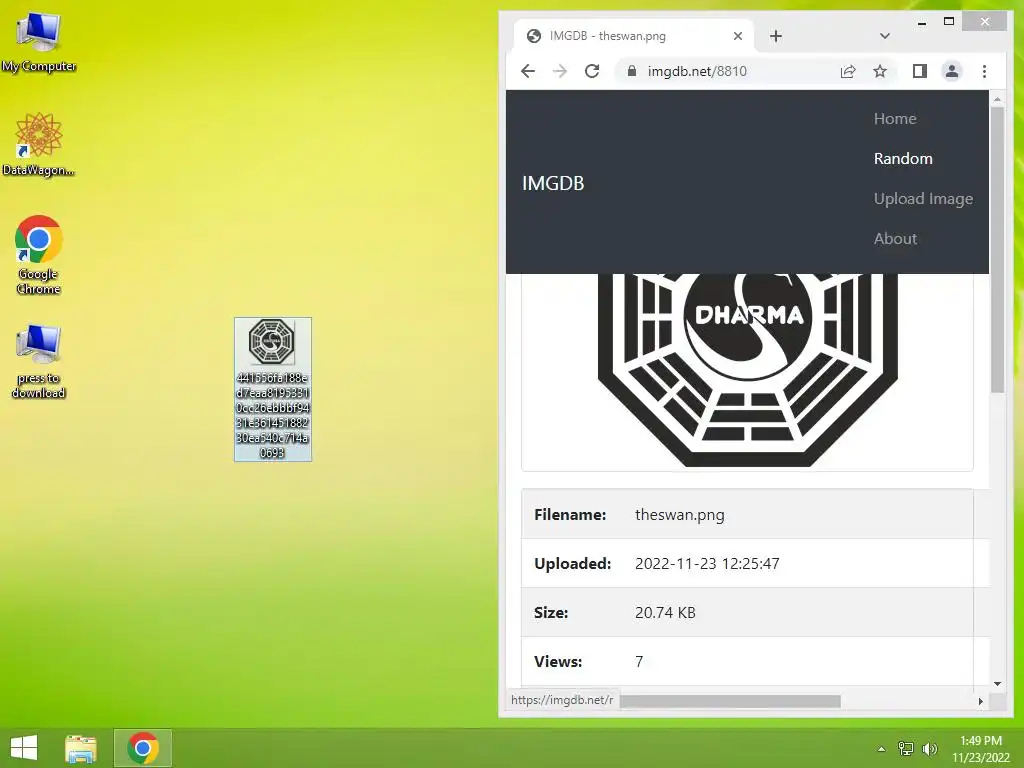Switch to Chrome via the taskbar button

[143, 748]
